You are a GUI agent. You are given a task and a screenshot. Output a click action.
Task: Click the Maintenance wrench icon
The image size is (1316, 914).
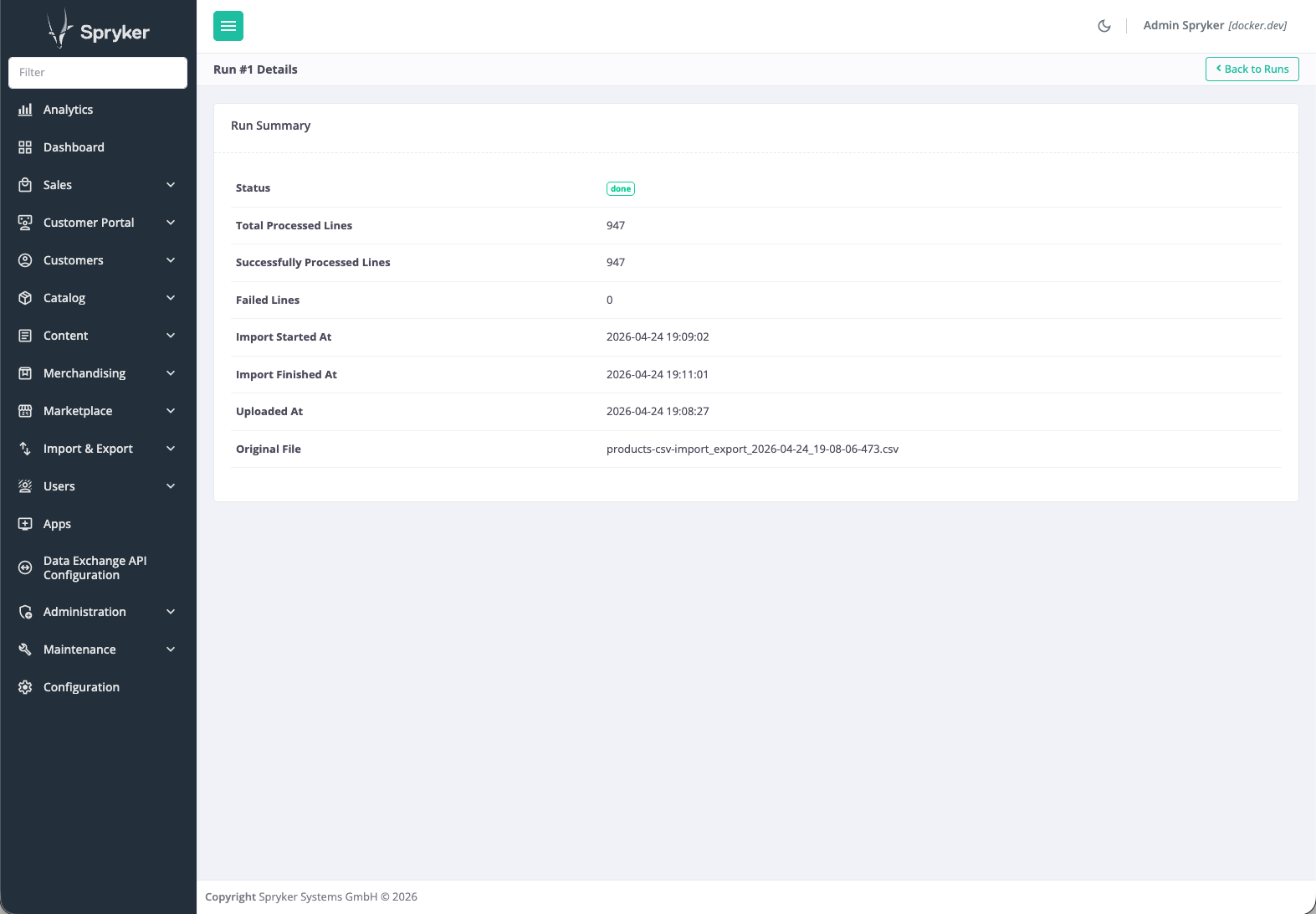click(x=25, y=650)
